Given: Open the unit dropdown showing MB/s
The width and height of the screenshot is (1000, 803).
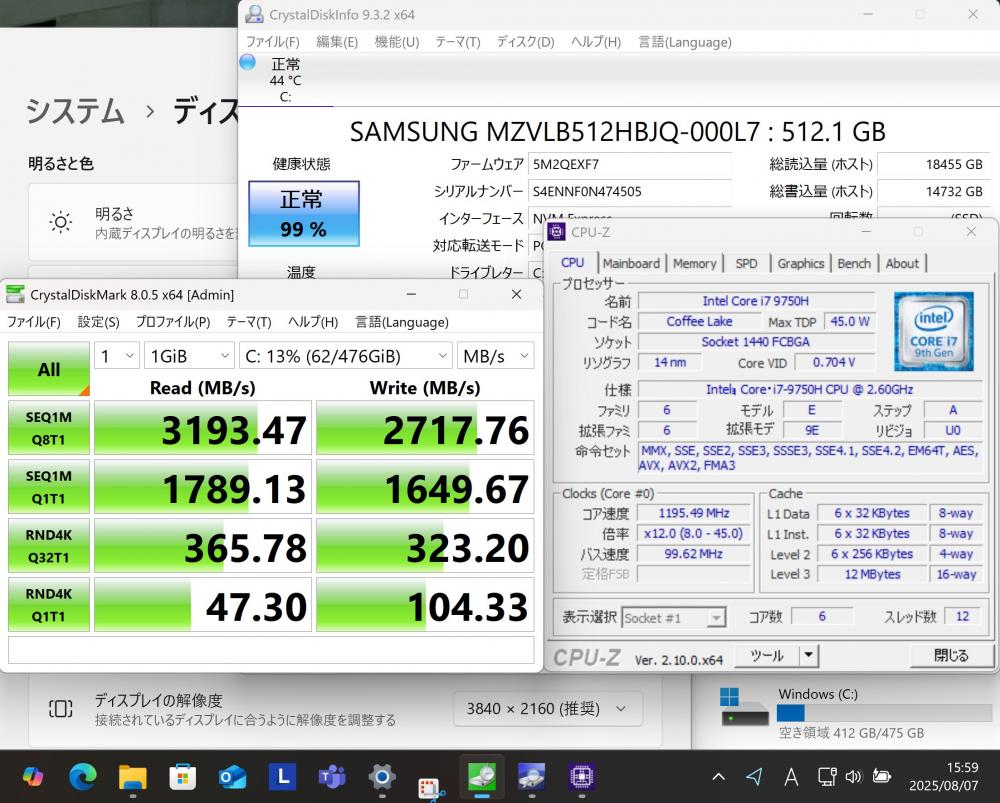Looking at the screenshot, I should (496, 356).
